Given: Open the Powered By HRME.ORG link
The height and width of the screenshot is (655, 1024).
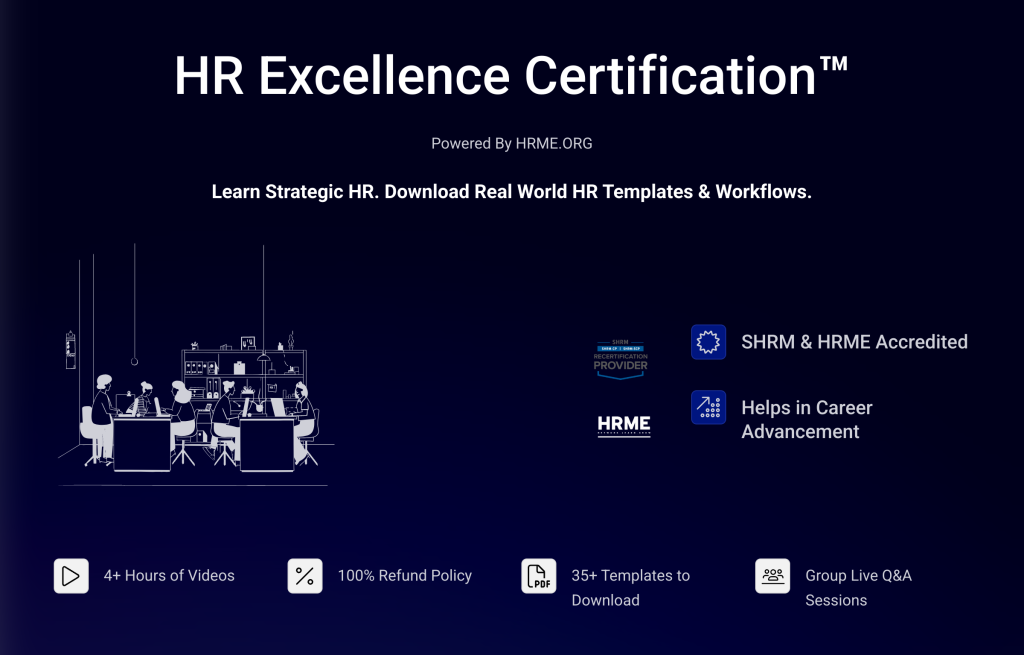Looking at the screenshot, I should (x=511, y=144).
